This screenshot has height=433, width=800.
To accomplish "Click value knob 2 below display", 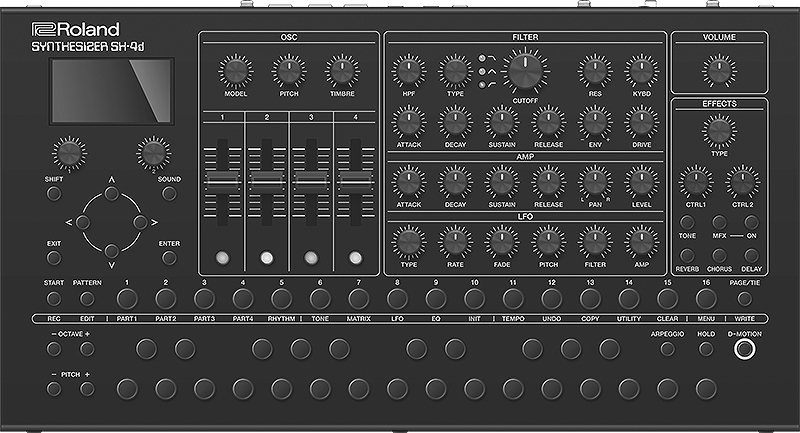I will click(x=154, y=153).
